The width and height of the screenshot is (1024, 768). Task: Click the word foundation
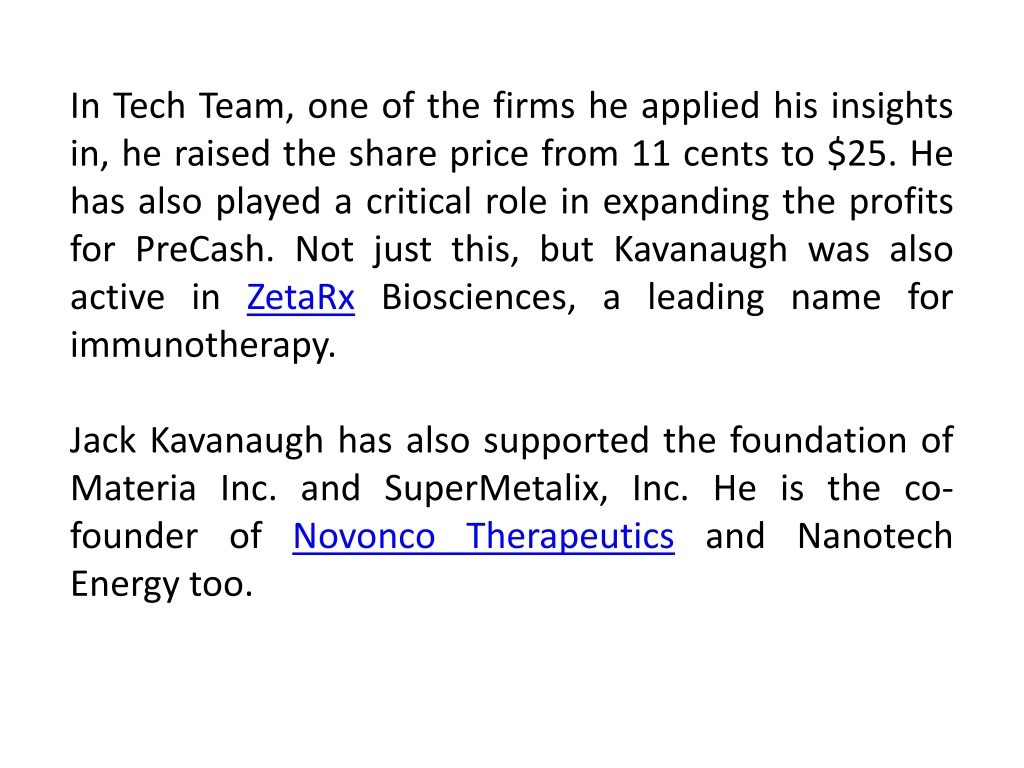(x=818, y=440)
